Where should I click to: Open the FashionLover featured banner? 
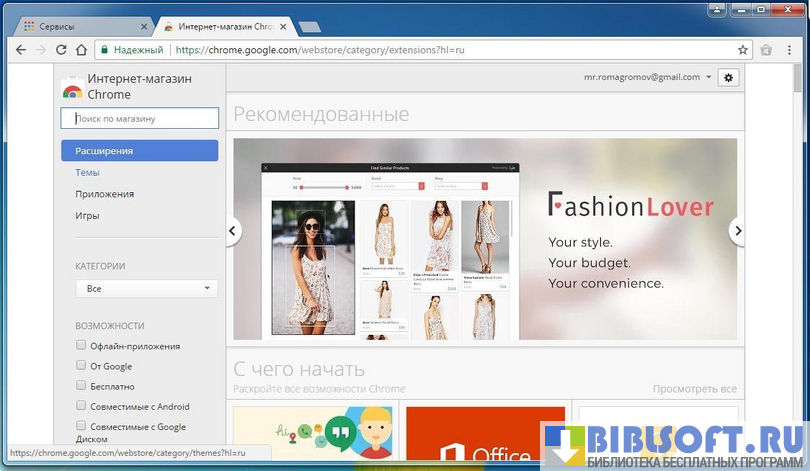pos(485,238)
